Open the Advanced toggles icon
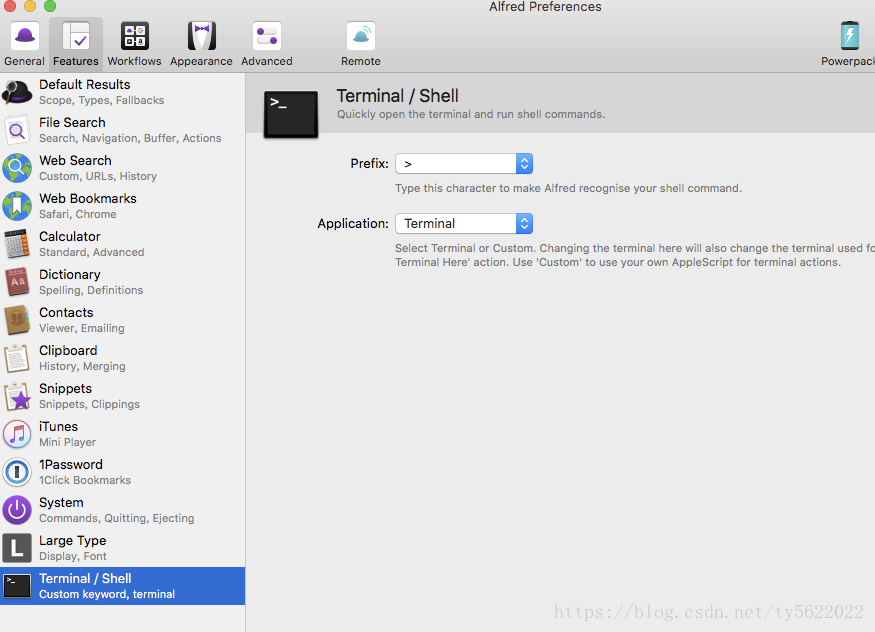Viewport: 875px width, 632px height. pos(267,36)
